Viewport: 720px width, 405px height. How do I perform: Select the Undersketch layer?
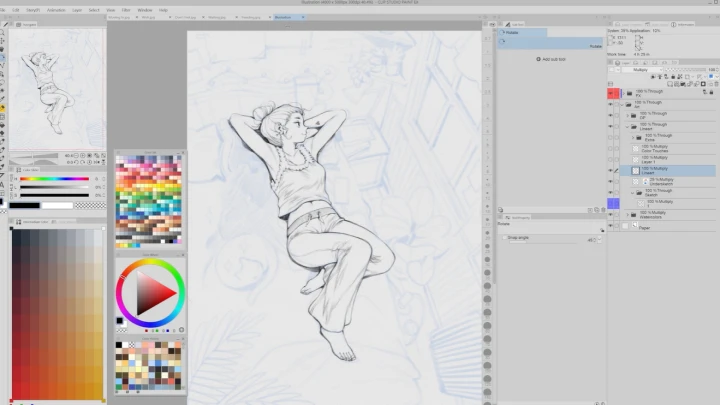pos(668,181)
